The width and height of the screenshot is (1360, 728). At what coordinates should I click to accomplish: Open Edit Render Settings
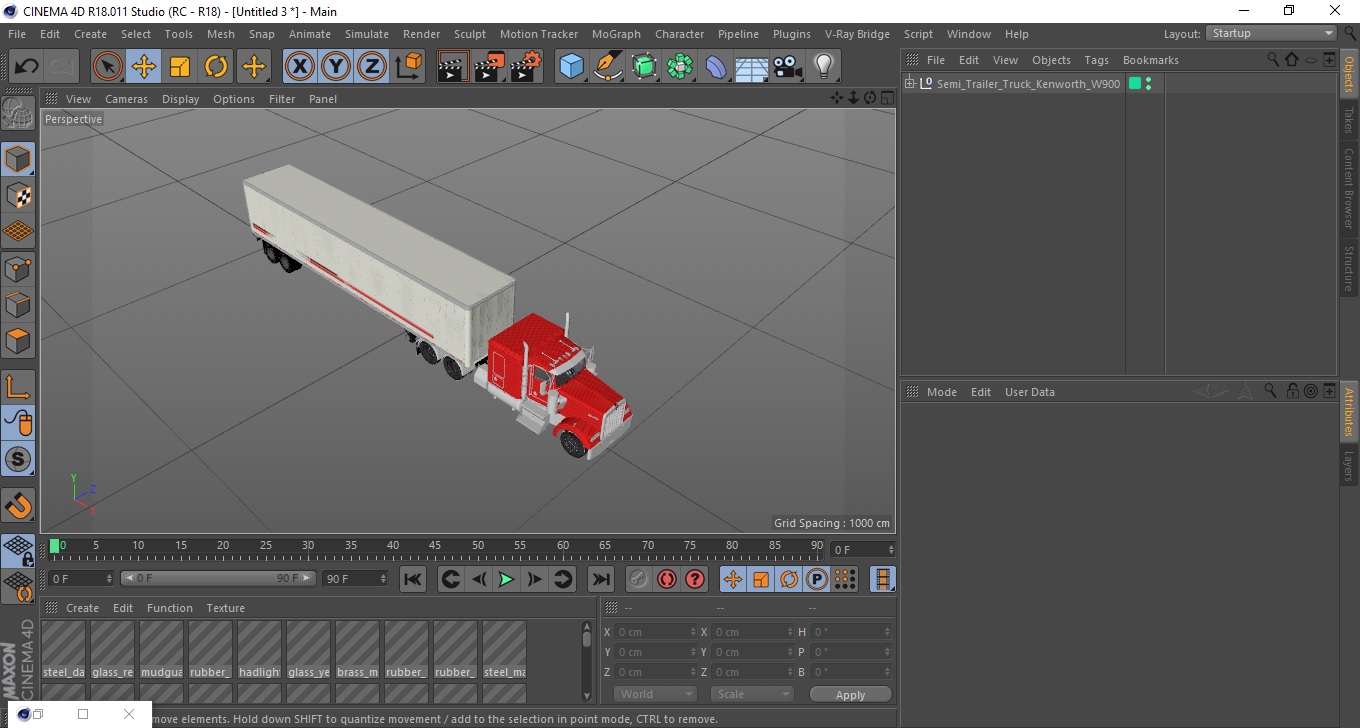tap(525, 67)
